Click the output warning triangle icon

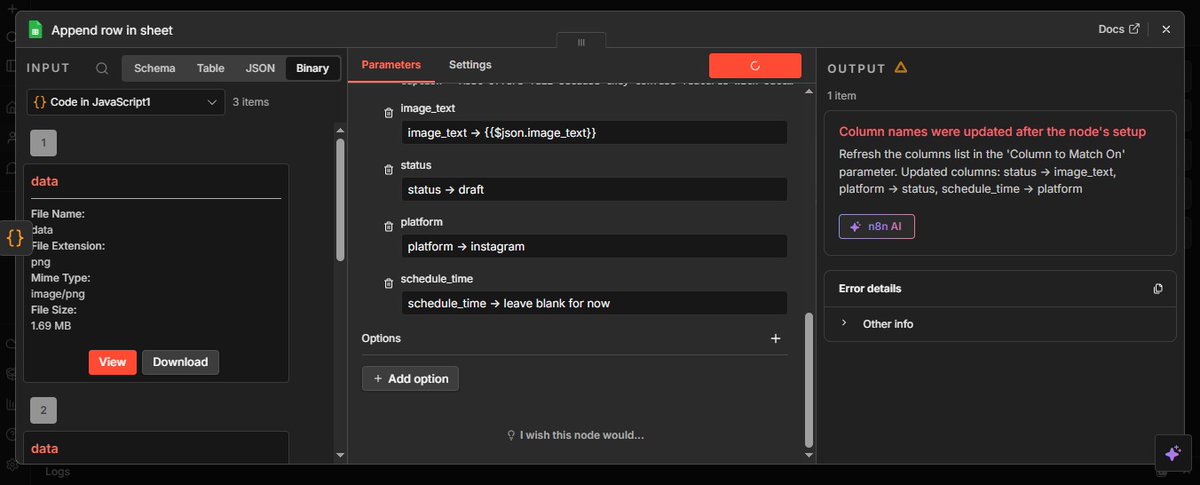click(900, 68)
